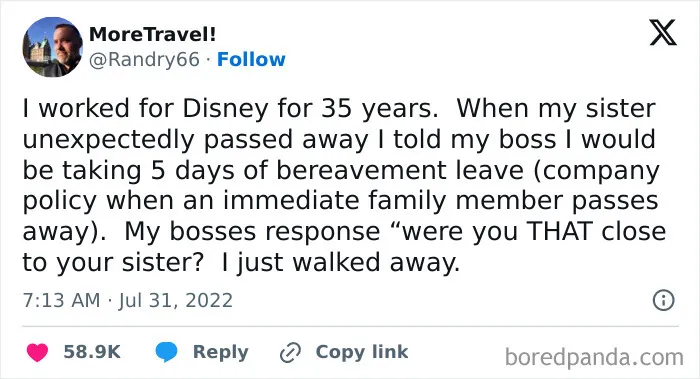
Task: Click the Reply label
Action: tap(221, 352)
